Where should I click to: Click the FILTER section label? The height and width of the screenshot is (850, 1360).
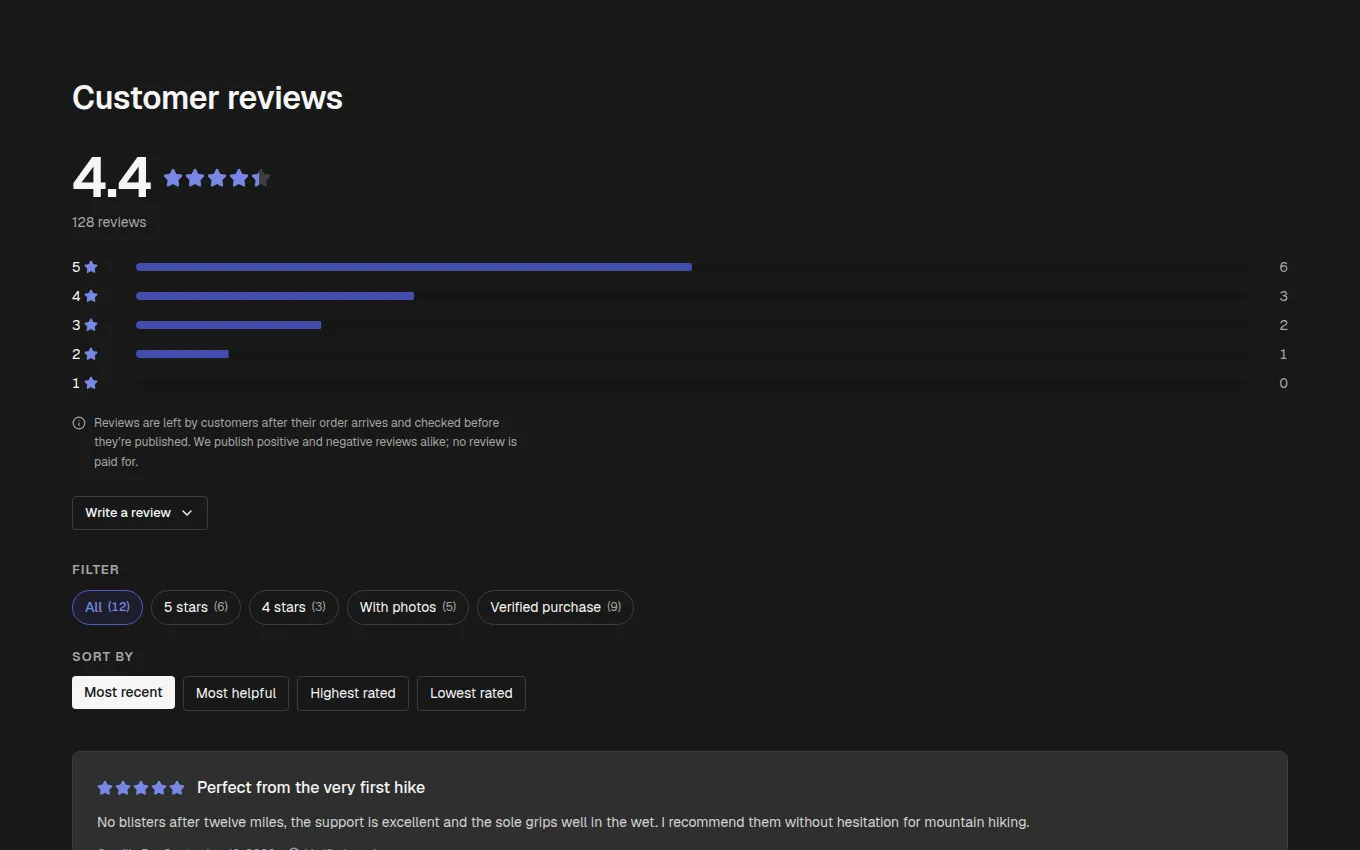(x=96, y=570)
